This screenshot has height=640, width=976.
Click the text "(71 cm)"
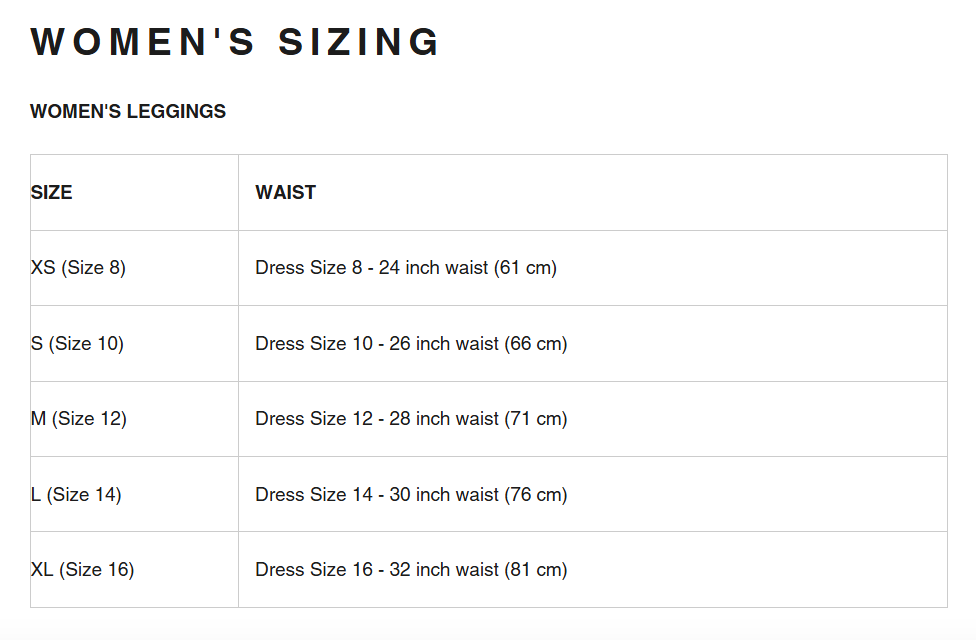(x=536, y=419)
